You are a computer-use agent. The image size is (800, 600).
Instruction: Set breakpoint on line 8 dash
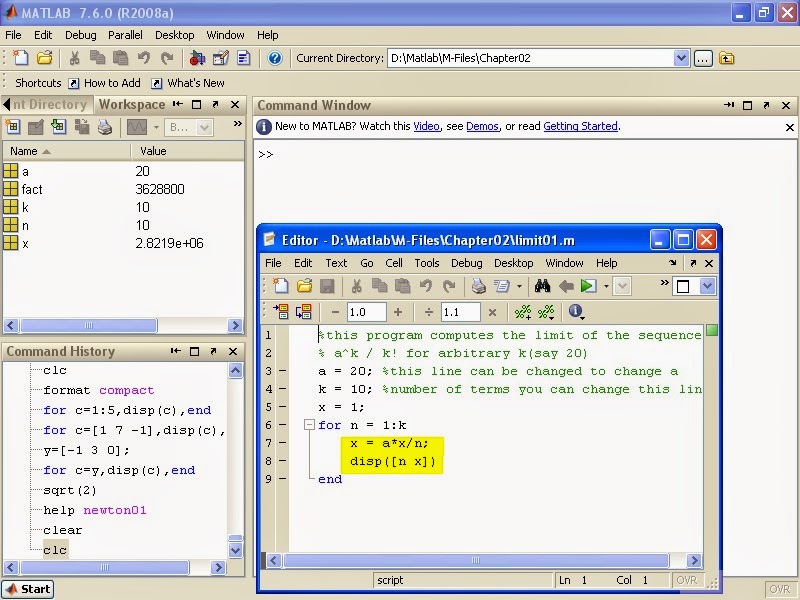(x=283, y=461)
